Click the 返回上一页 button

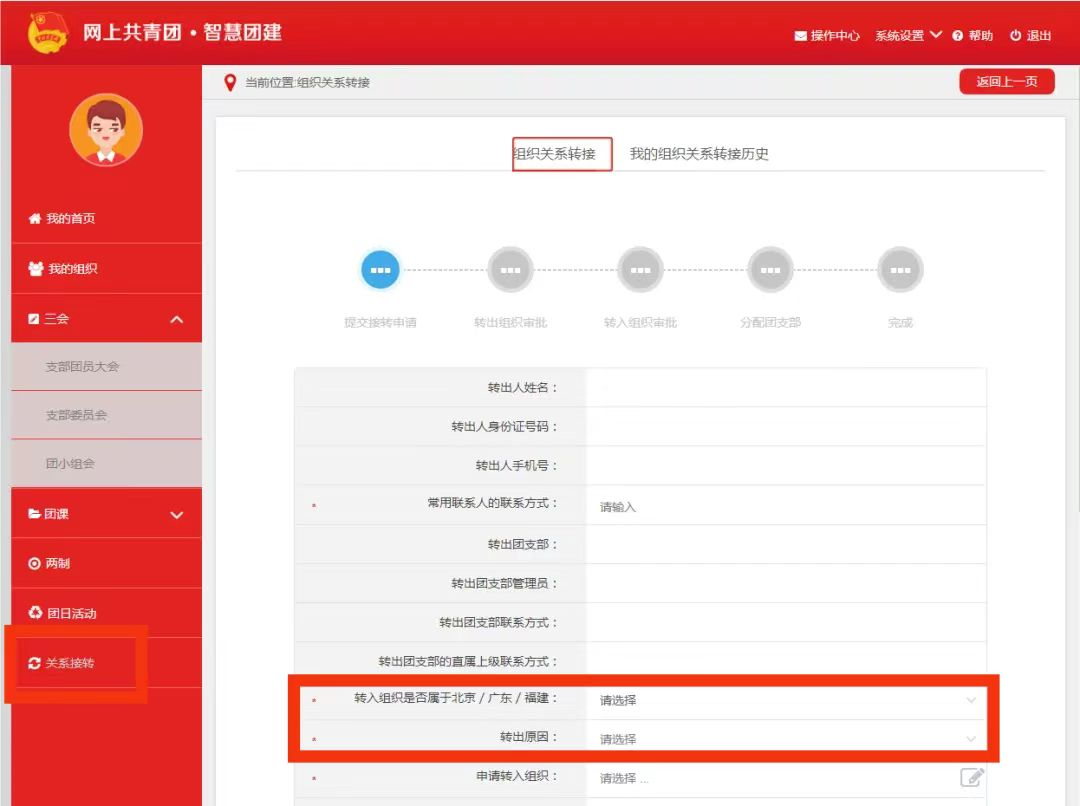pos(1006,82)
